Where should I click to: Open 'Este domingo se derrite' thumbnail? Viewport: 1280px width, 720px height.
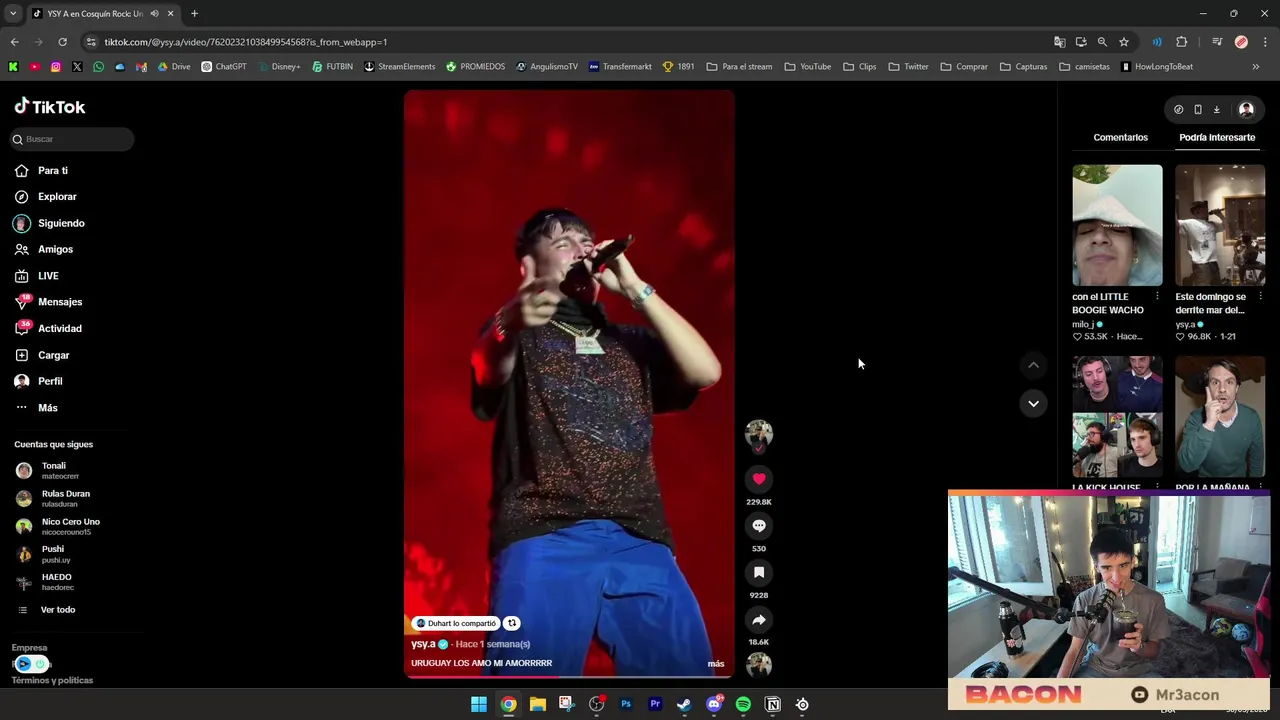[1220, 225]
